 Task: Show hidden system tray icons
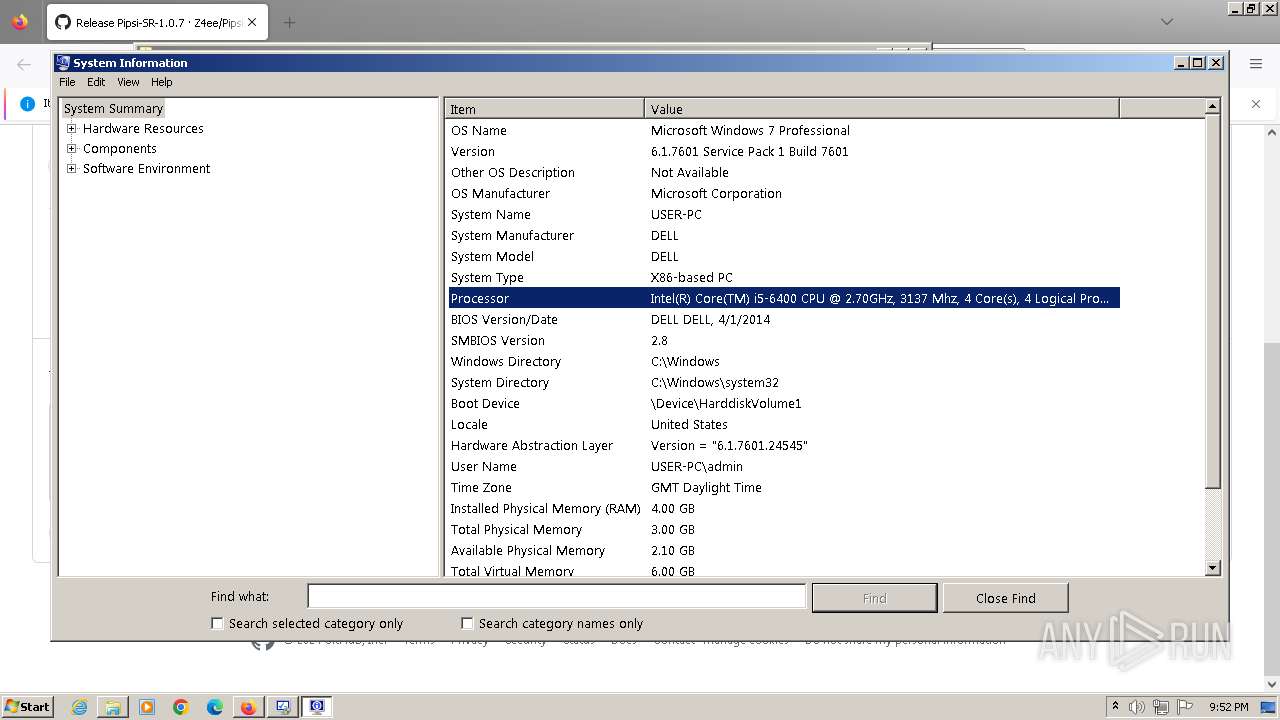coord(1115,707)
